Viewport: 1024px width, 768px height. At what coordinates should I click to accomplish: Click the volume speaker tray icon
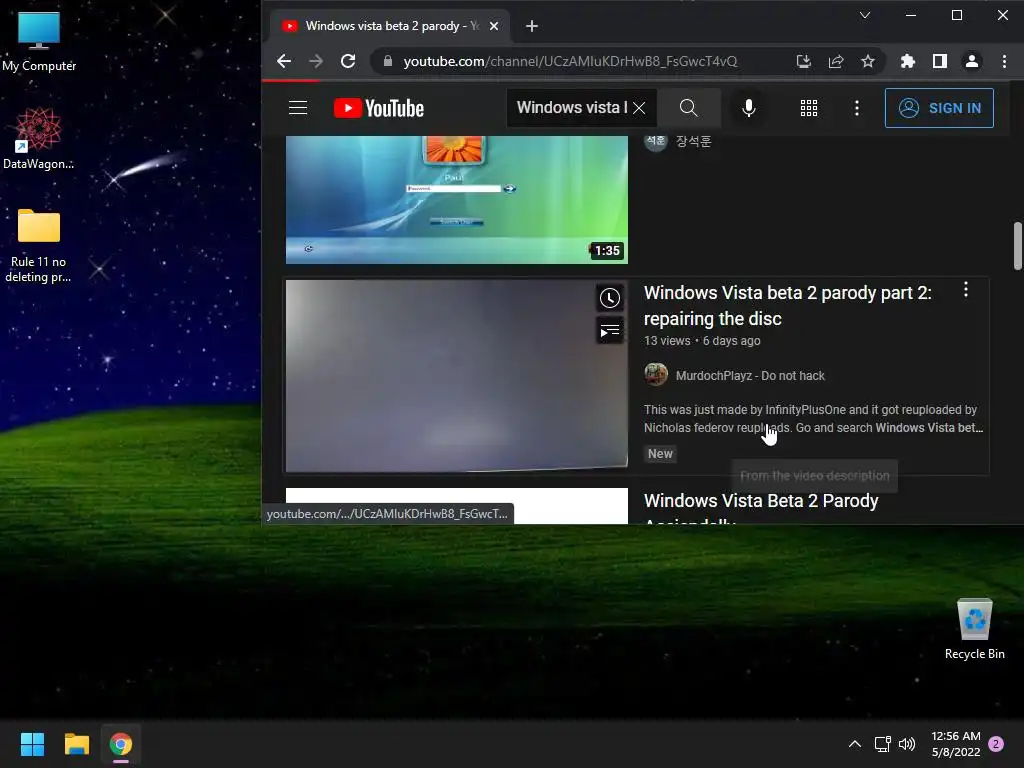907,744
